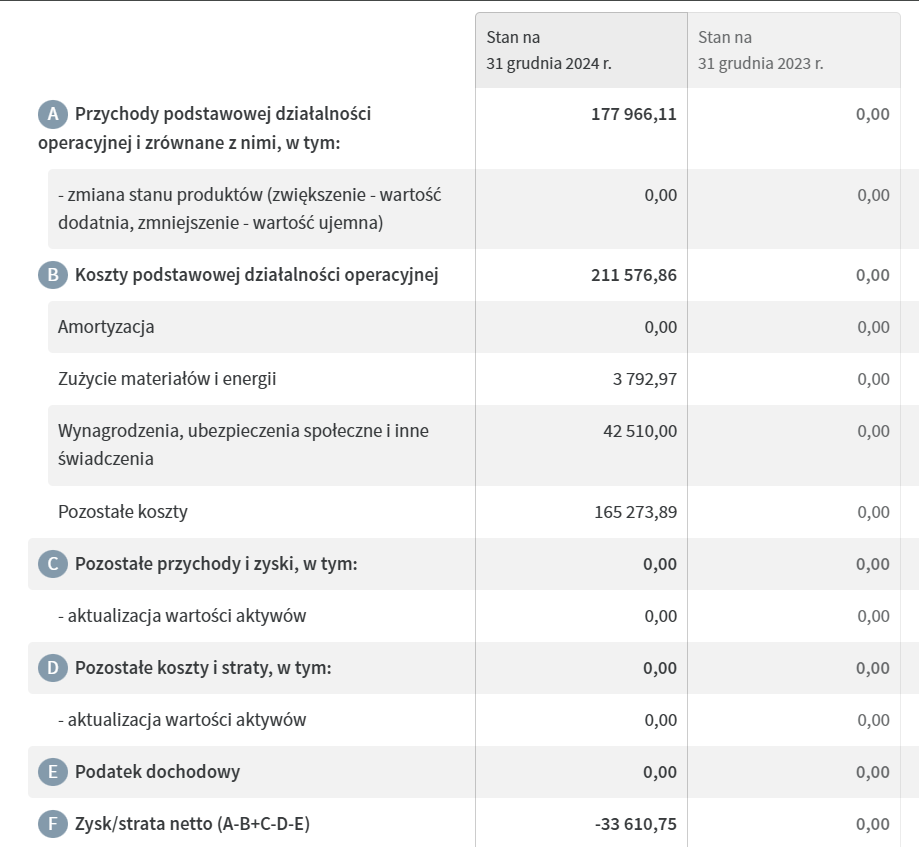Click the Zużycie materiałów i energii row
Screen dimensions: 919x847
coord(167,379)
